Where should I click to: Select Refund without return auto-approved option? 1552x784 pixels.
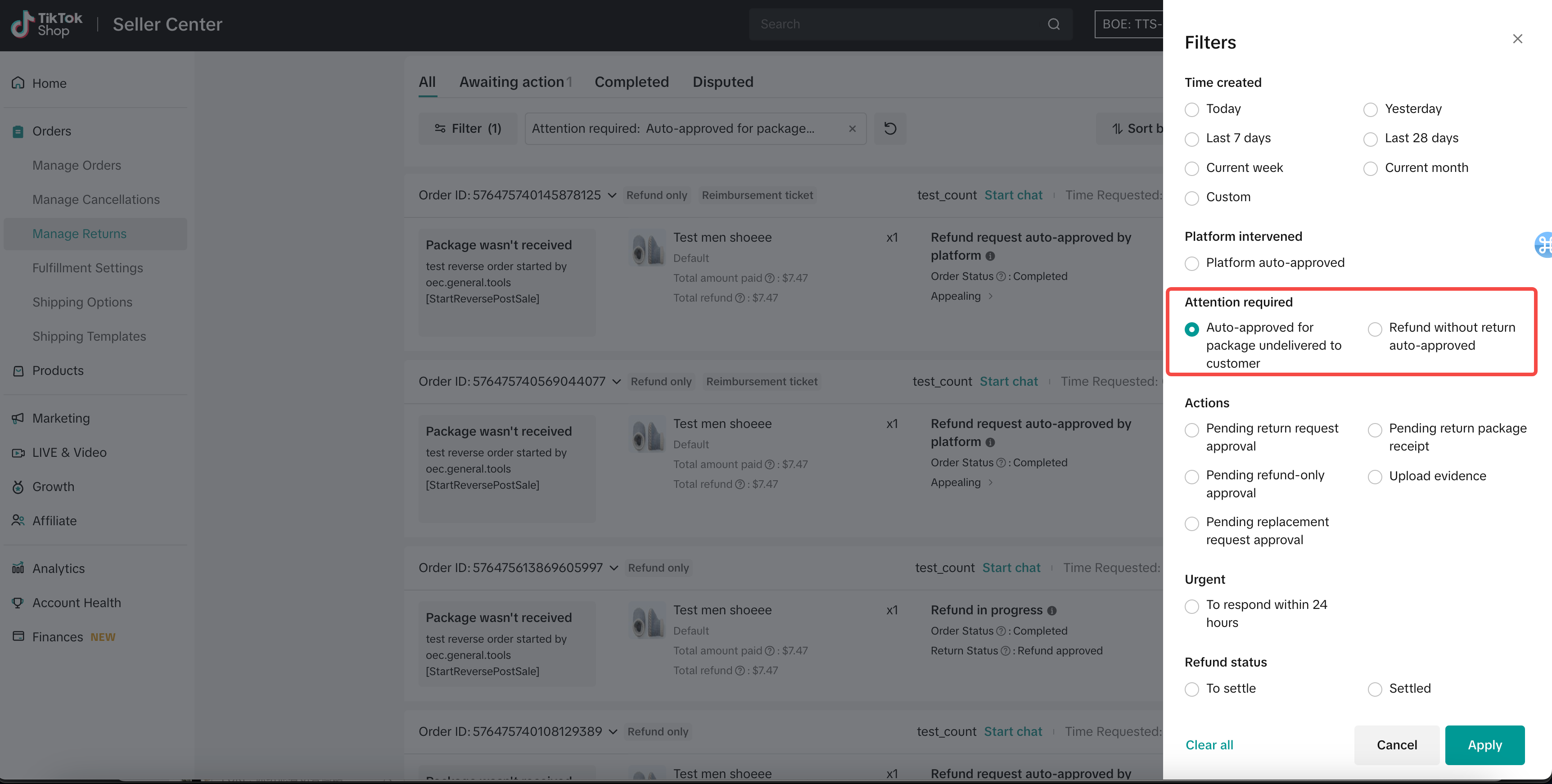1374,329
